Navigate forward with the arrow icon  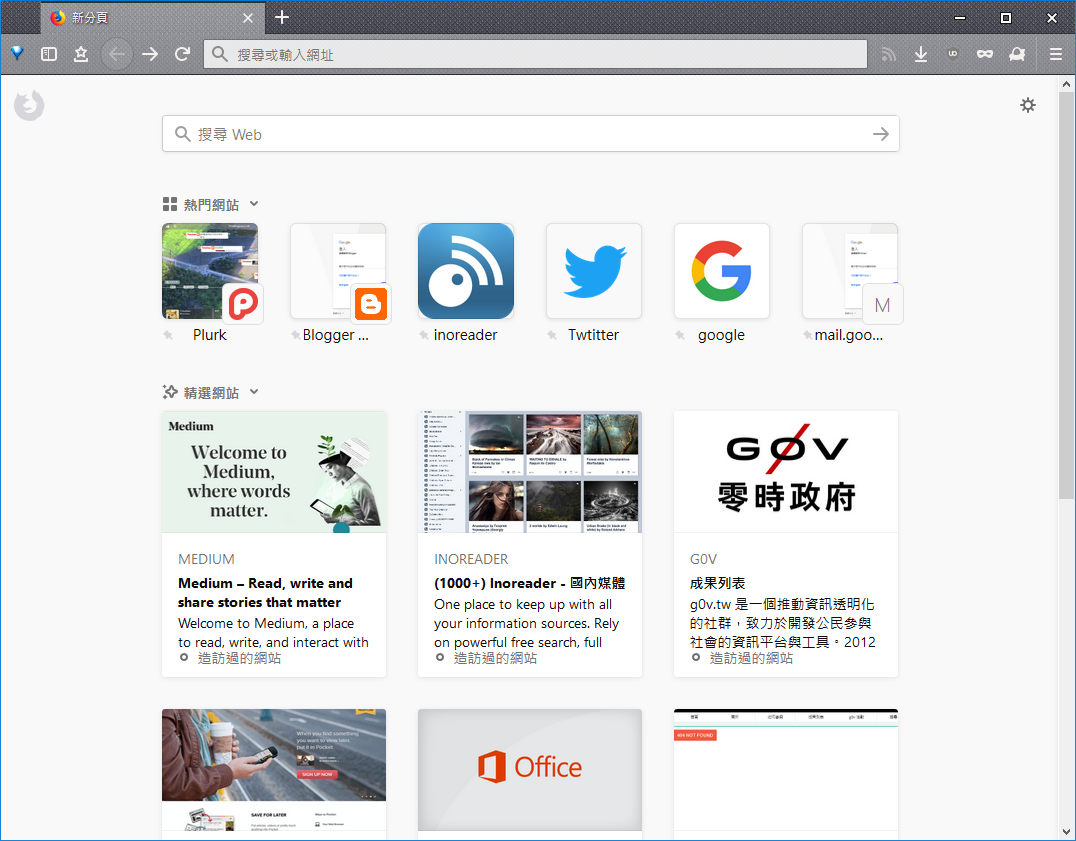[x=150, y=54]
